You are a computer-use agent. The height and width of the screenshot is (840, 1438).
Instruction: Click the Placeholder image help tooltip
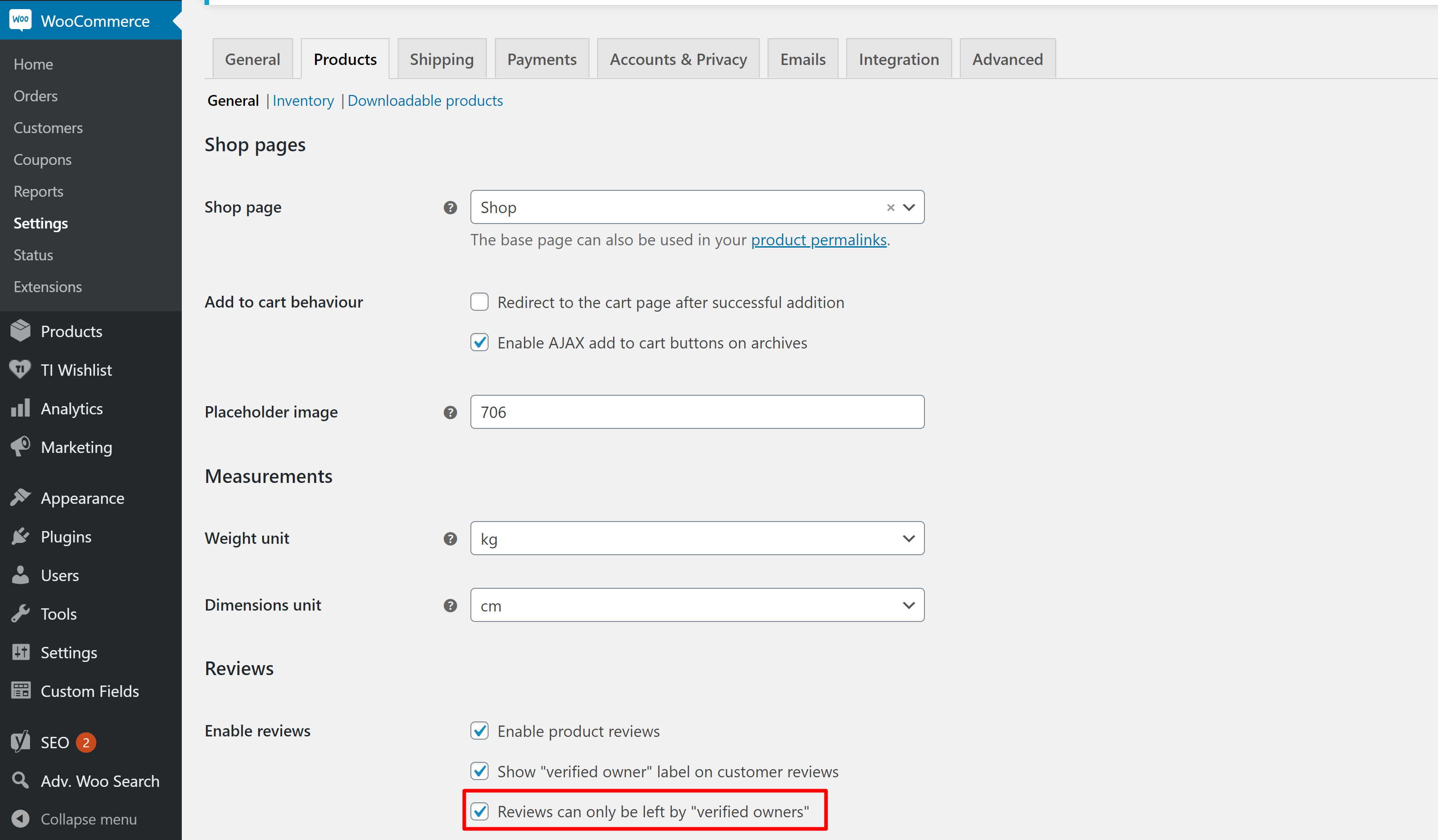[x=449, y=413]
